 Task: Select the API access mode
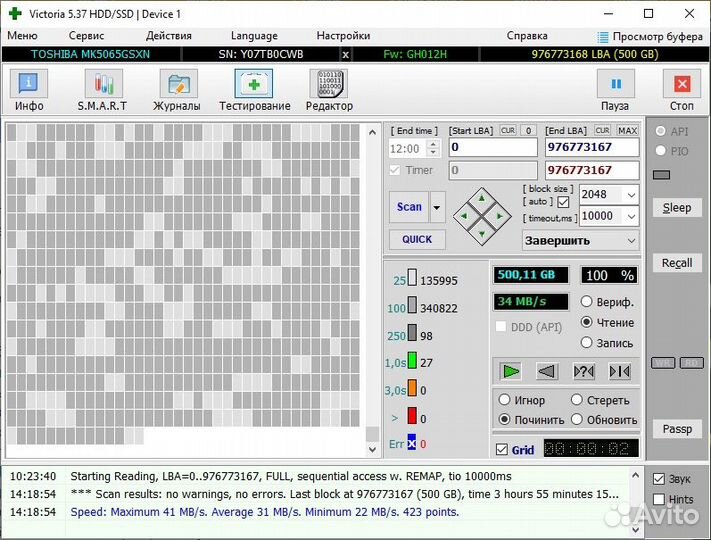pos(660,131)
